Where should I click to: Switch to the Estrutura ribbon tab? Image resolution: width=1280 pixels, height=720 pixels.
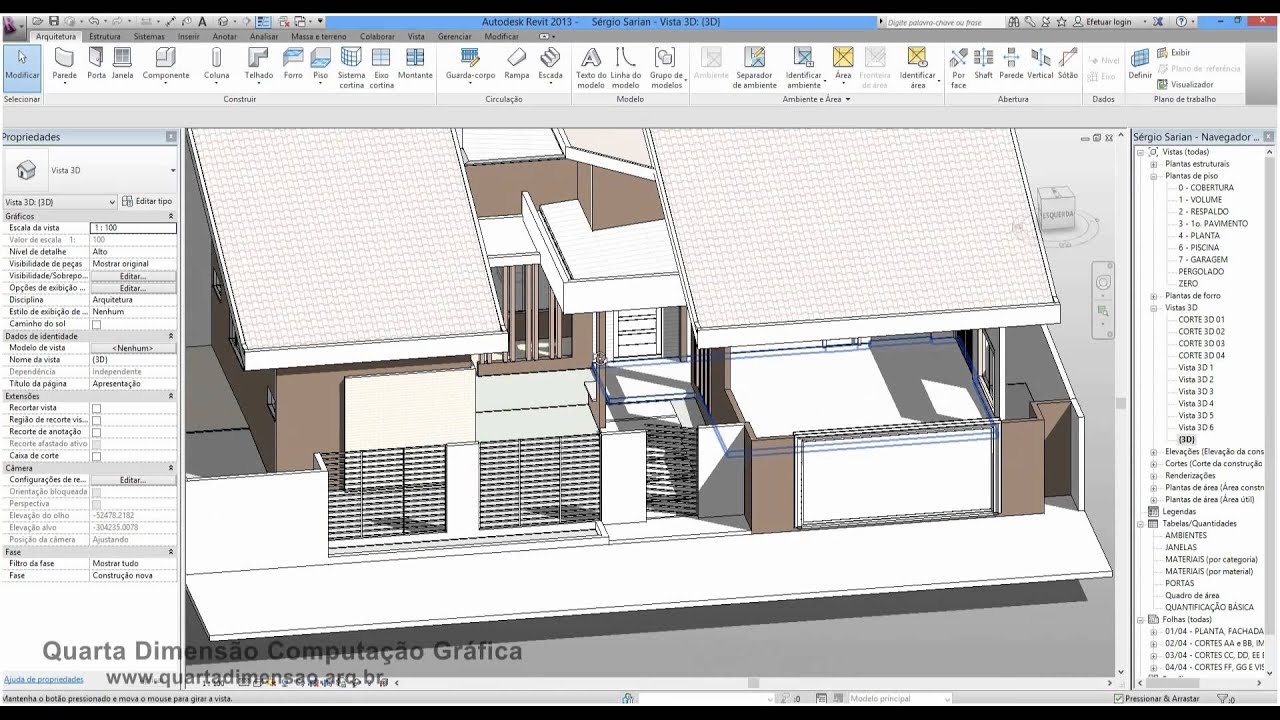click(105, 36)
